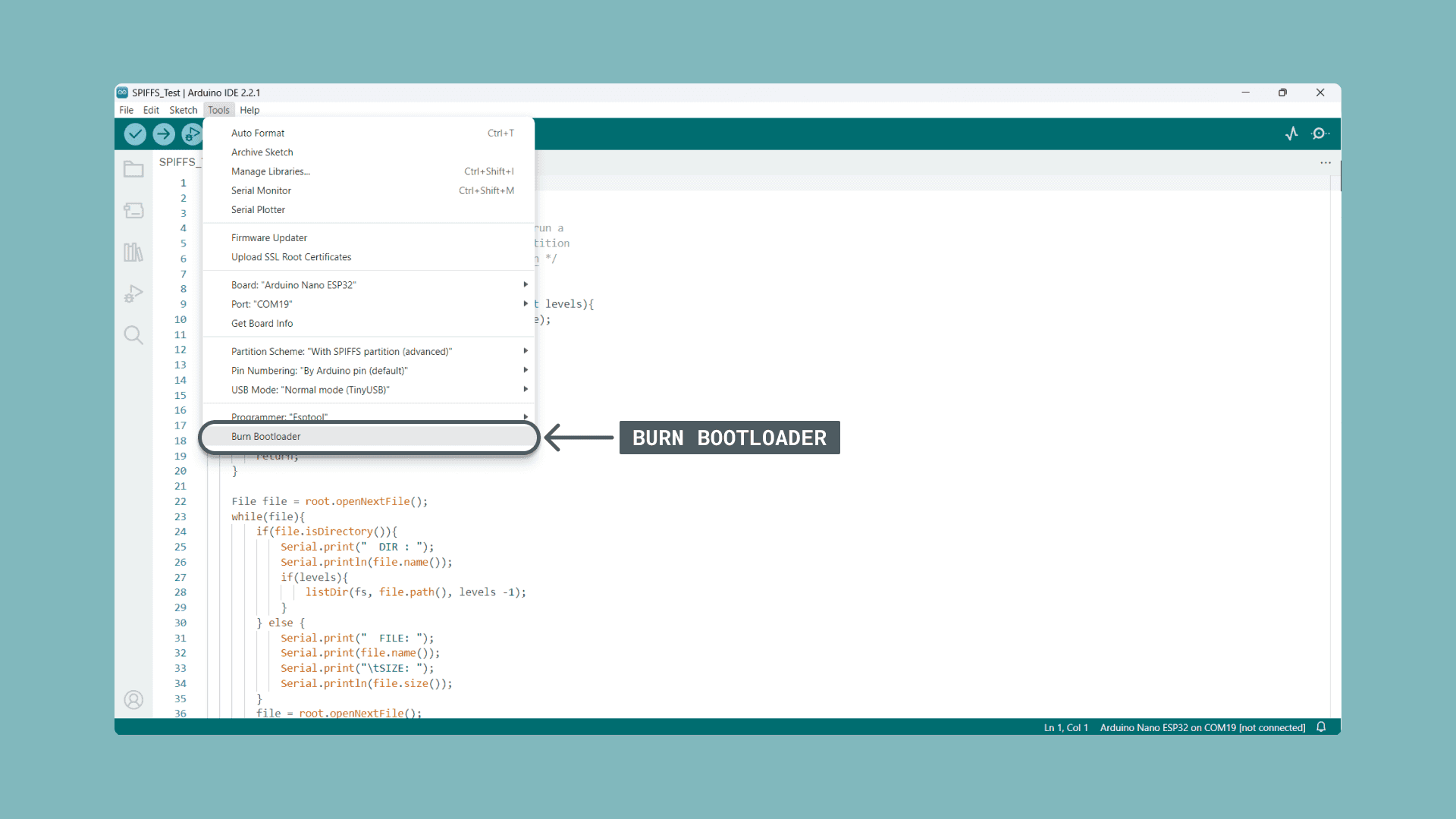Open the Serial Plotter toolbar icon
Viewport: 1456px width, 819px height.
(x=1291, y=133)
